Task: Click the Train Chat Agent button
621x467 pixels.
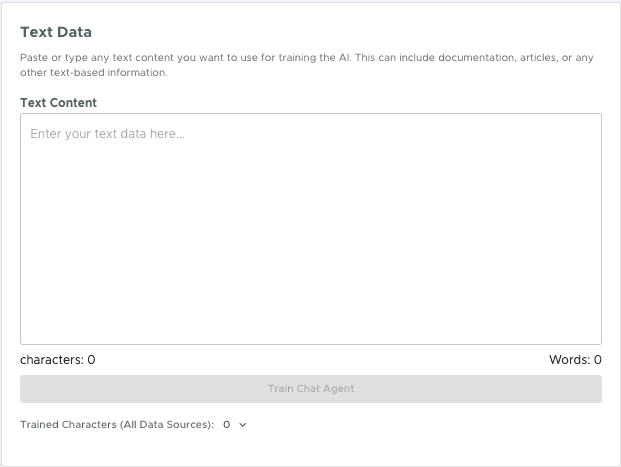Action: coord(310,389)
